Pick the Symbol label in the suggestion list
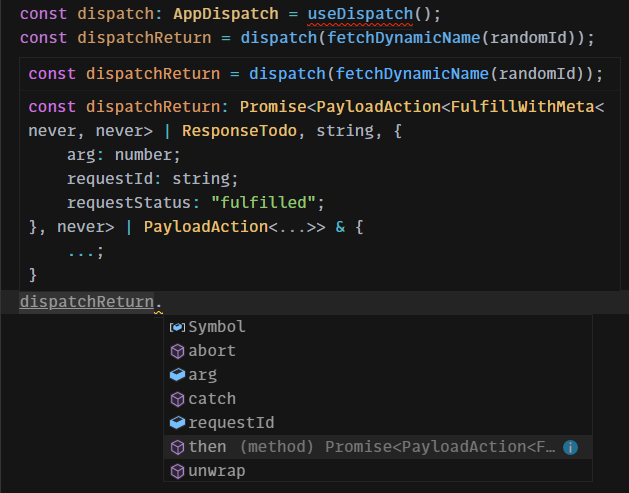Screen dimensions: 629x493 point(217,327)
